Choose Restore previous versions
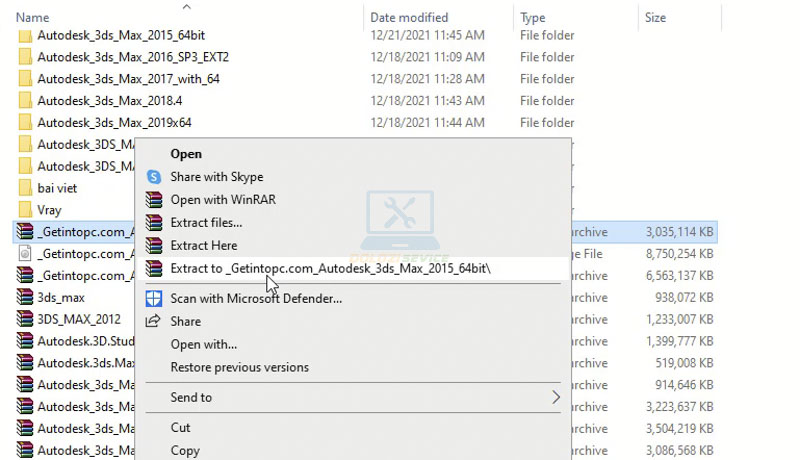This screenshot has width=800, height=460. point(239,367)
